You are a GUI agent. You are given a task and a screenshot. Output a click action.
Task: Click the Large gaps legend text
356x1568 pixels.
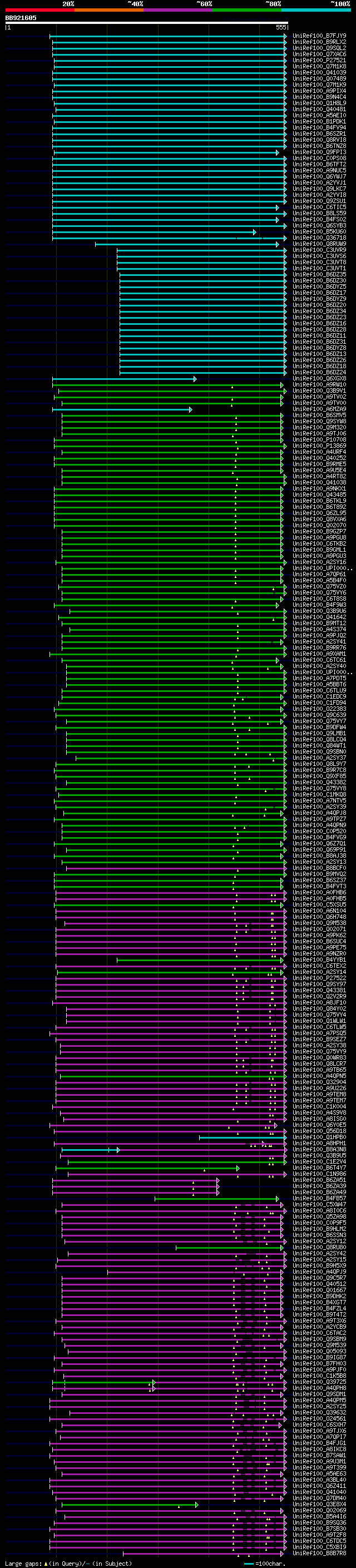coord(68,1563)
